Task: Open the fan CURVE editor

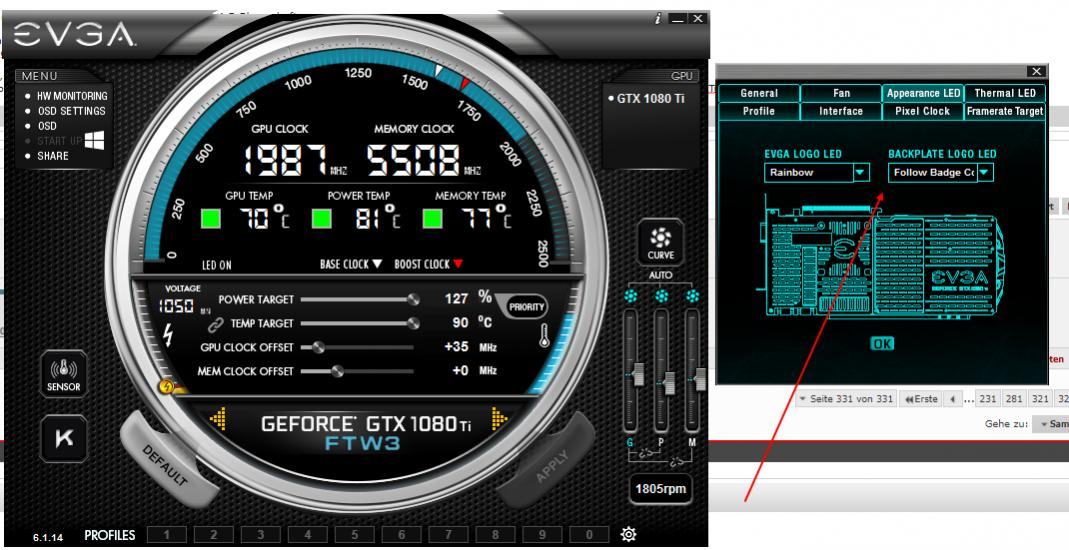Action: click(x=660, y=243)
